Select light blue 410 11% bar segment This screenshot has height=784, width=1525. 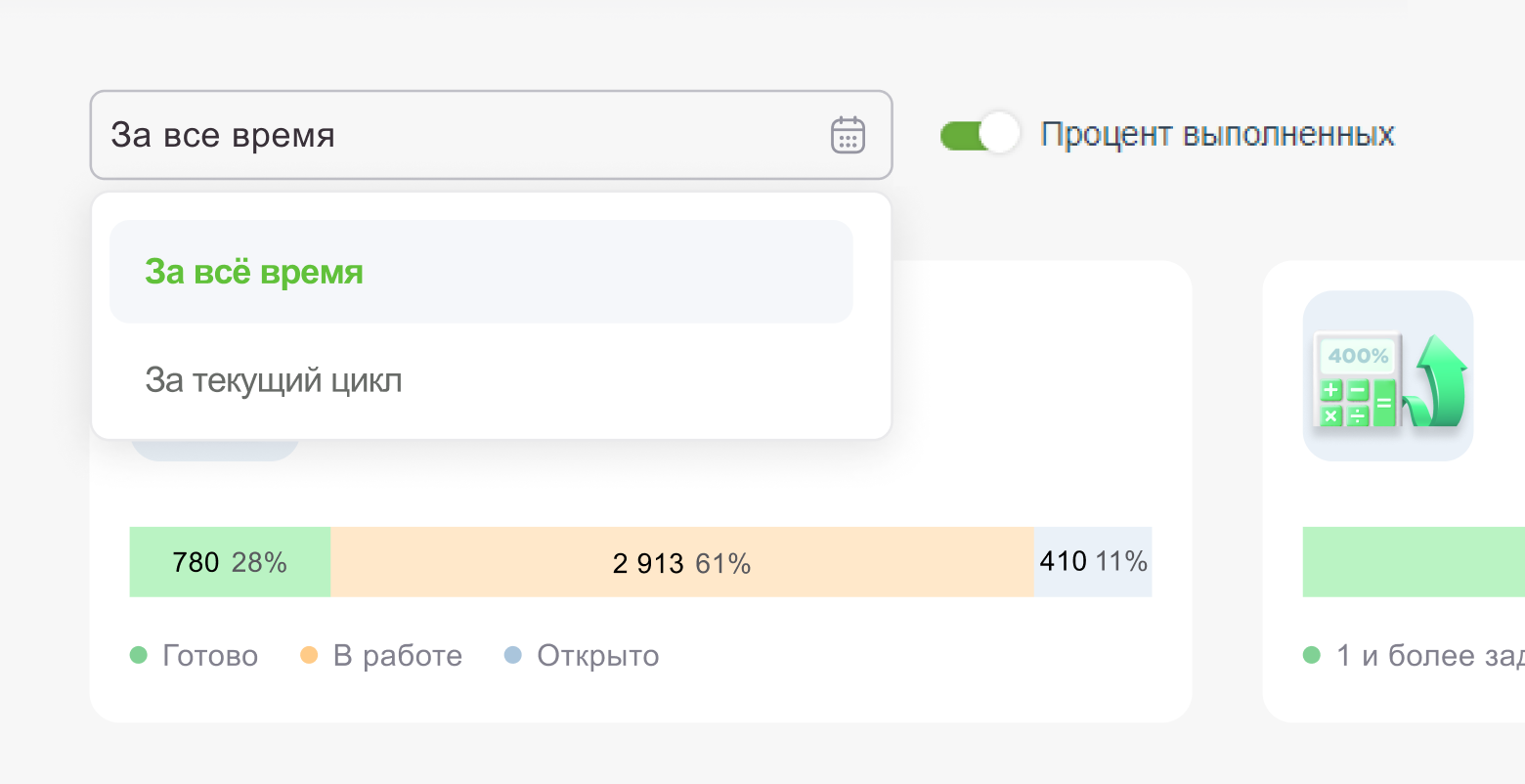[1093, 562]
